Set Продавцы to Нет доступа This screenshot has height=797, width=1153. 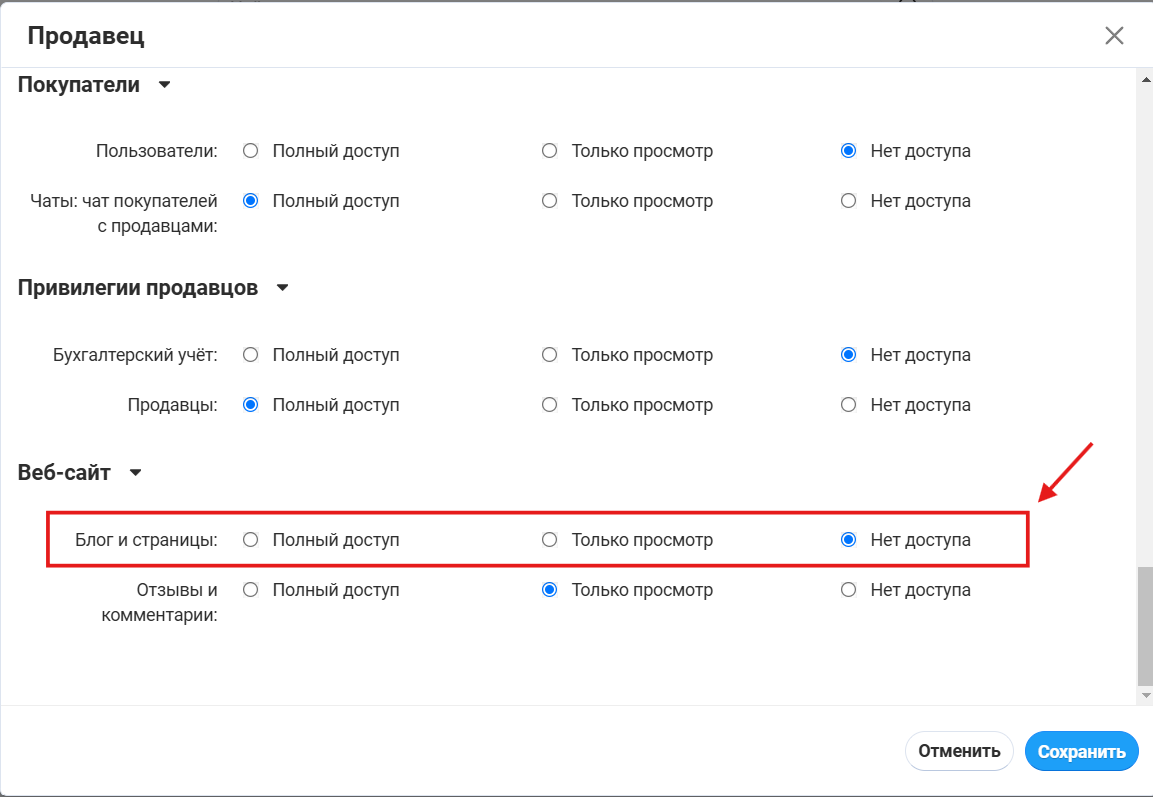point(849,405)
